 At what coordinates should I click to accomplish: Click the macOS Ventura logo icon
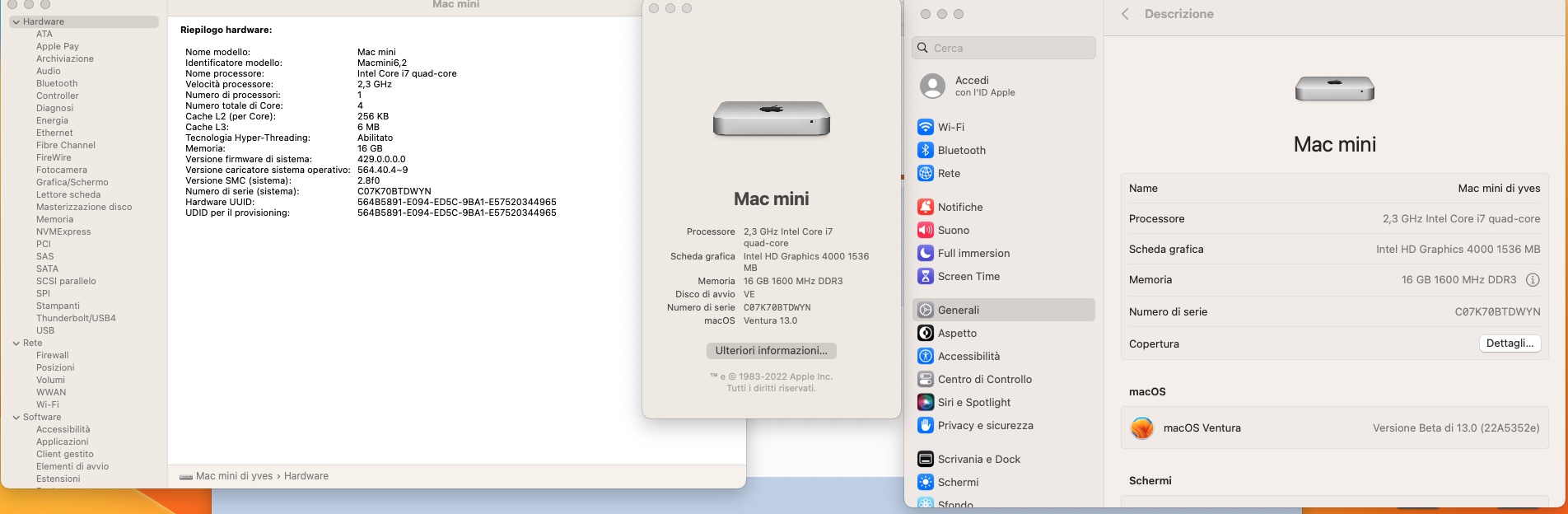pyautogui.click(x=1142, y=428)
